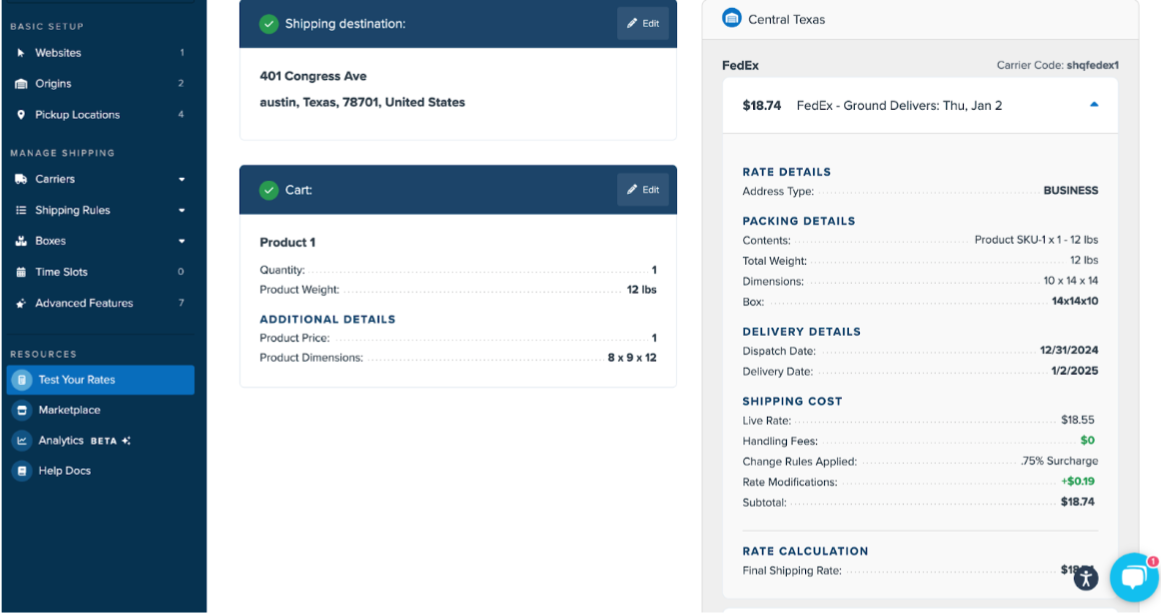Click the Carriers truck icon

(x=21, y=179)
